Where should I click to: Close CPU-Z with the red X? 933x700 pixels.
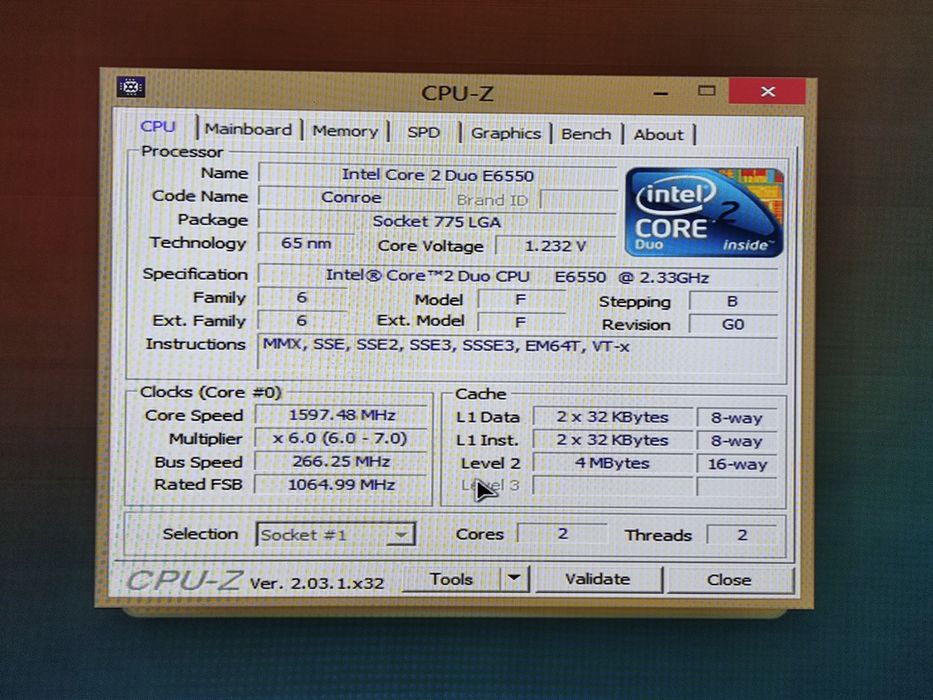coord(767,91)
